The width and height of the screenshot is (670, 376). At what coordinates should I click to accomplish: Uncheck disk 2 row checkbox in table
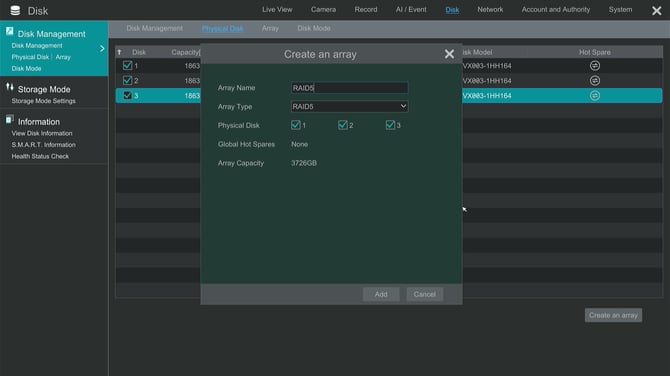click(x=127, y=80)
